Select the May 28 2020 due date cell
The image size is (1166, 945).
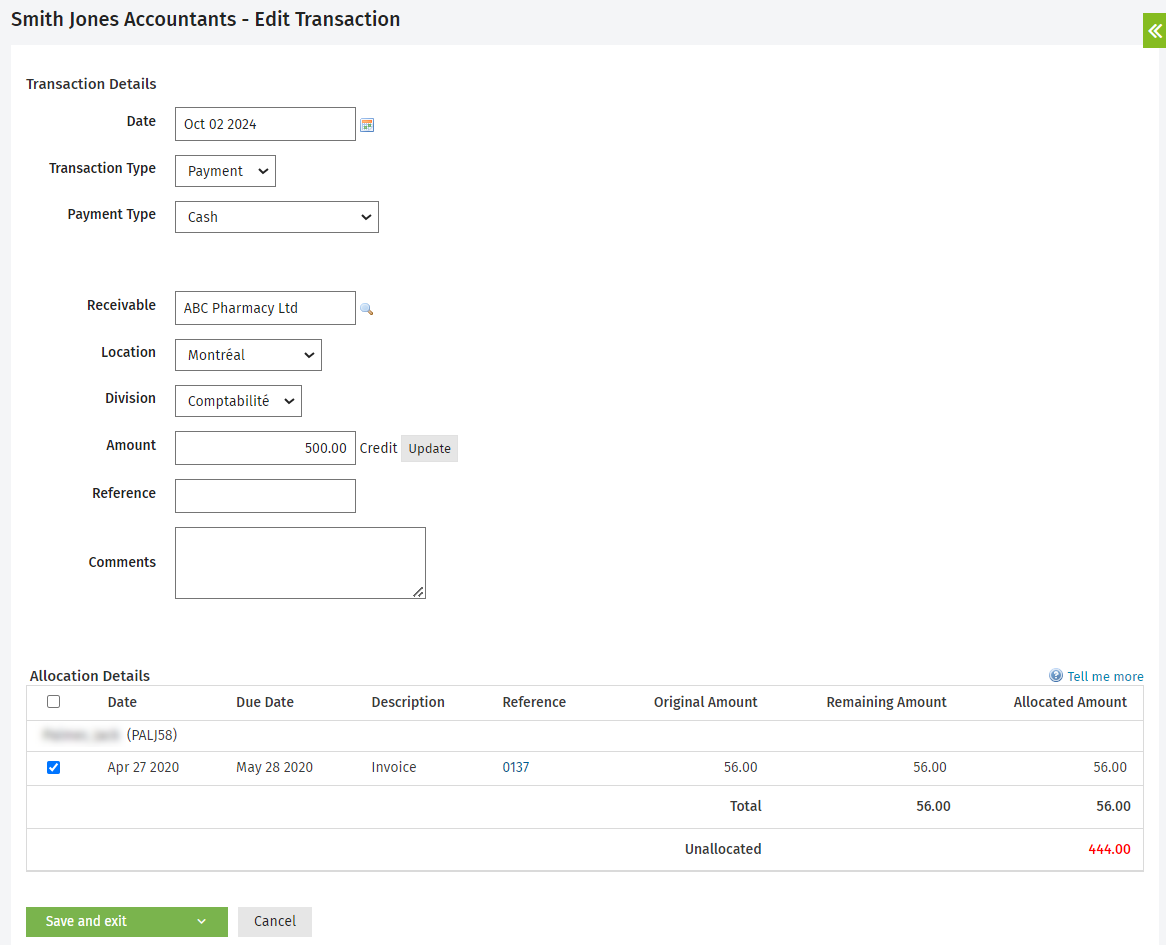coord(274,767)
